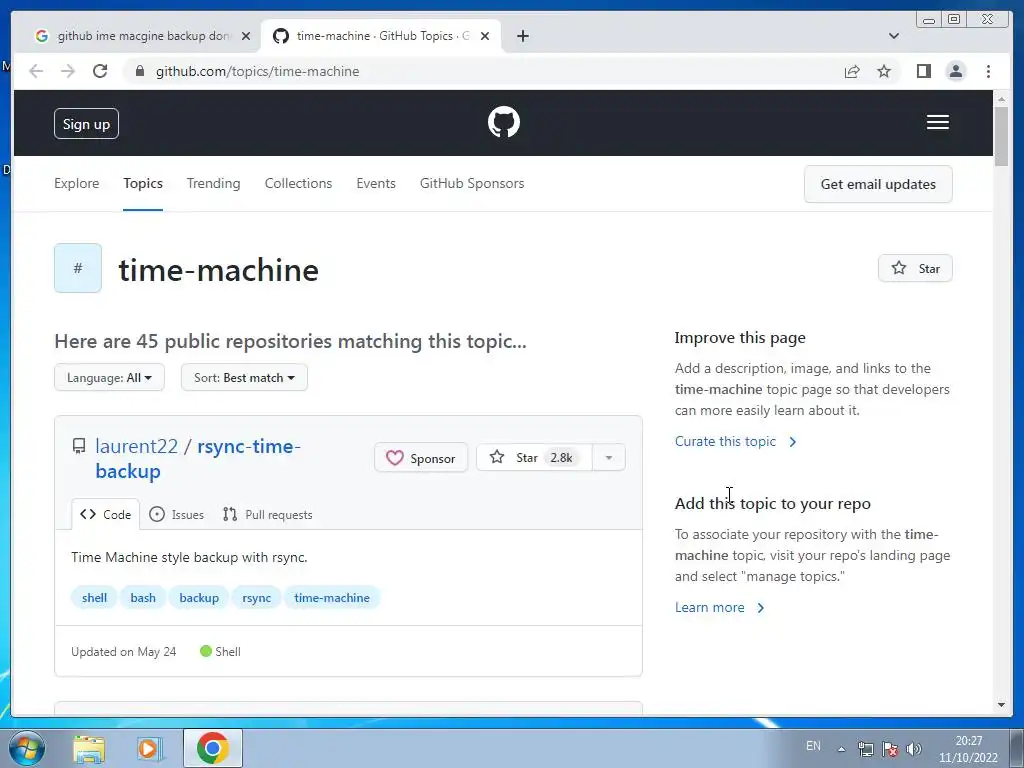Click the volume speaker tray icon
This screenshot has width=1024, height=768.
point(914,748)
